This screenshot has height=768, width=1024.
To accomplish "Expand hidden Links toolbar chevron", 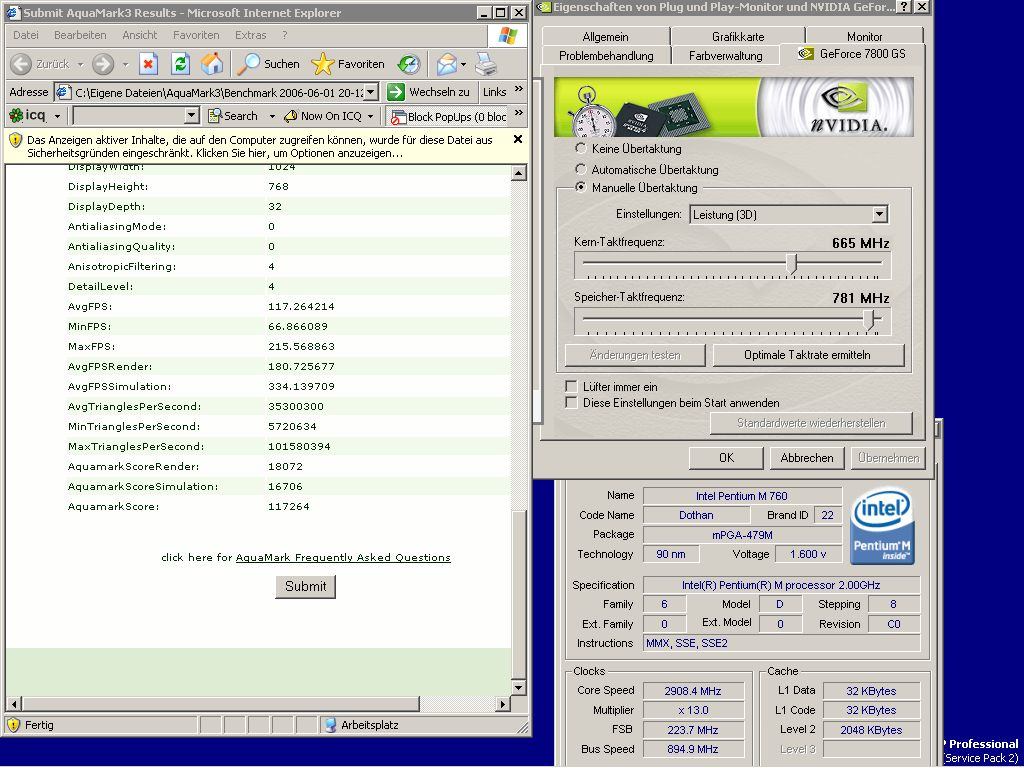I will click(x=519, y=89).
